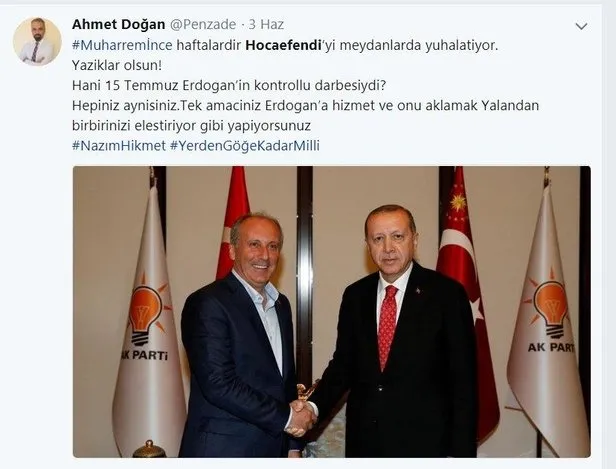Image resolution: width=616 pixels, height=469 pixels.
Task: Open the #Muharremİnce hashtag
Action: [122, 46]
